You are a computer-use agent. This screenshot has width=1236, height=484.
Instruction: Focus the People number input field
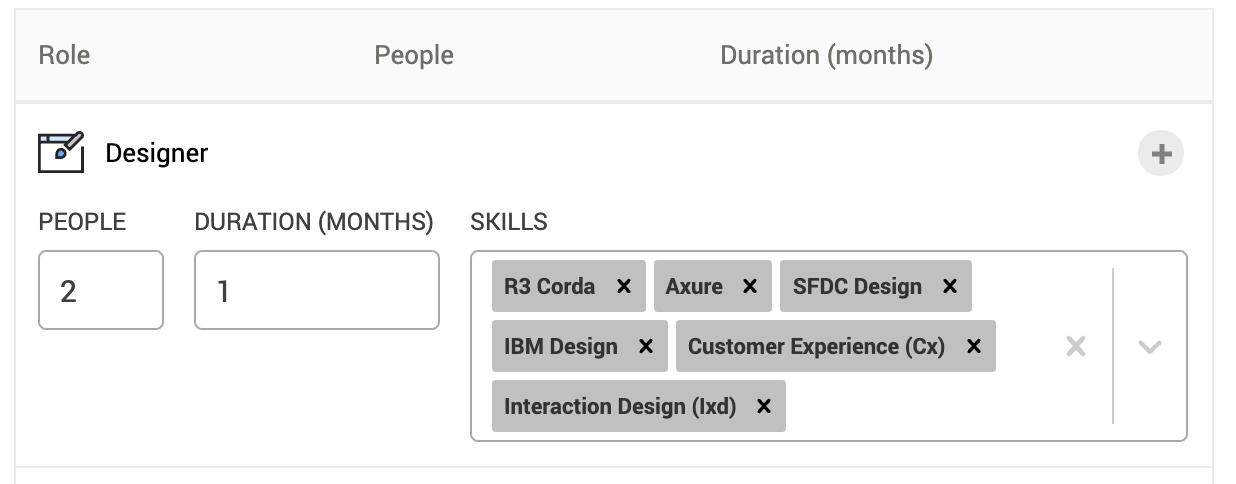pyautogui.click(x=100, y=290)
